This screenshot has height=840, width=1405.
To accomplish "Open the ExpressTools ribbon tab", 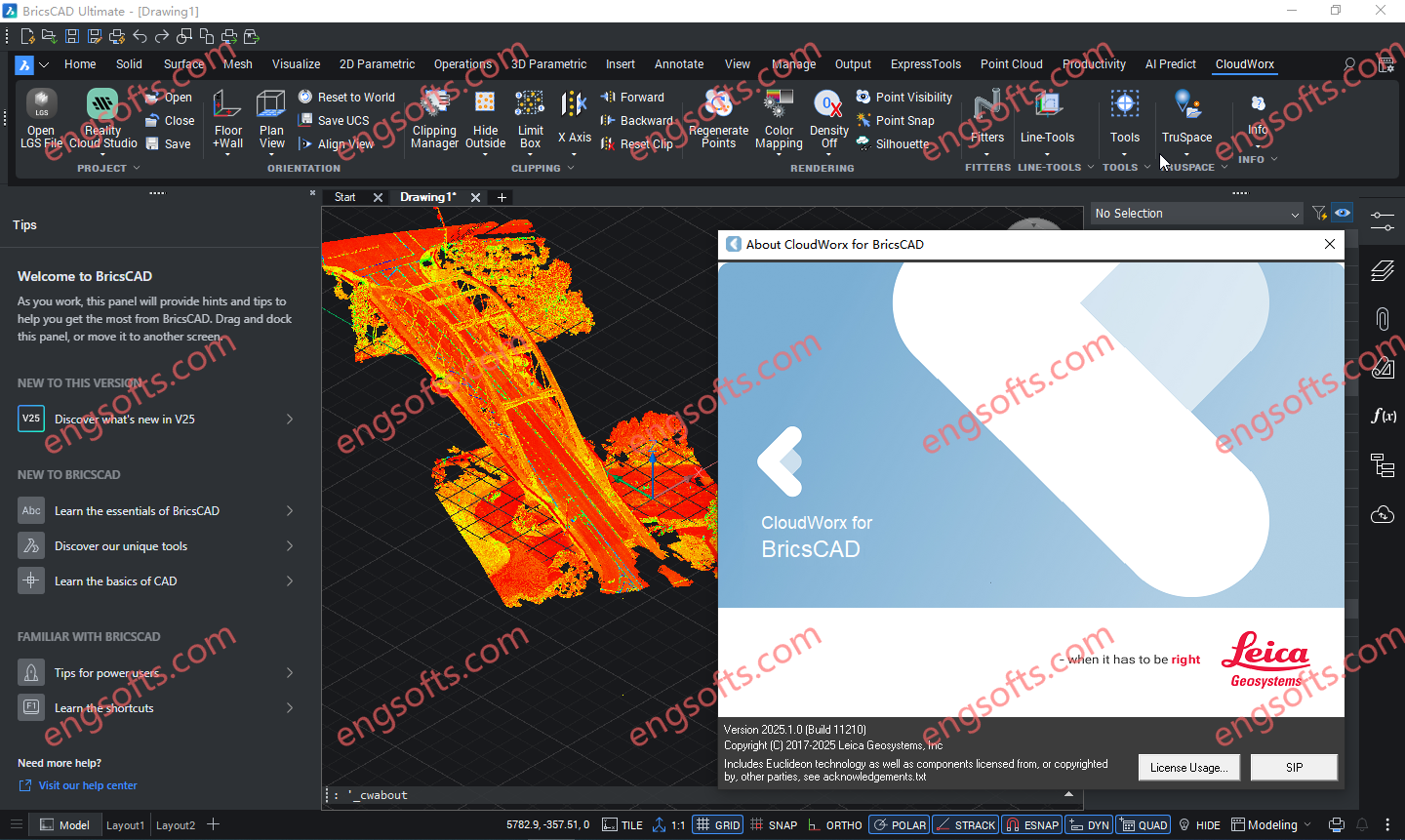I will pos(925,64).
